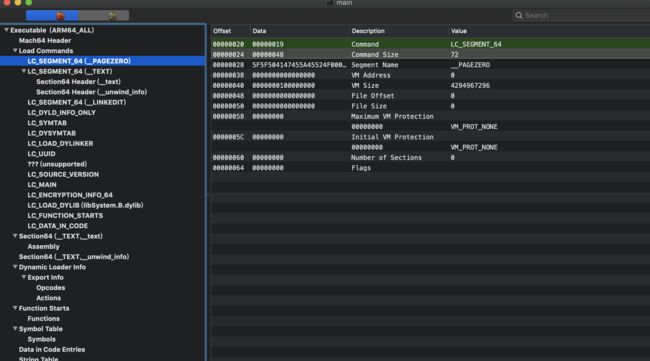Open Section64 Header (__text) entry
Image resolution: width=650 pixels, height=361 pixels.
coord(78,82)
